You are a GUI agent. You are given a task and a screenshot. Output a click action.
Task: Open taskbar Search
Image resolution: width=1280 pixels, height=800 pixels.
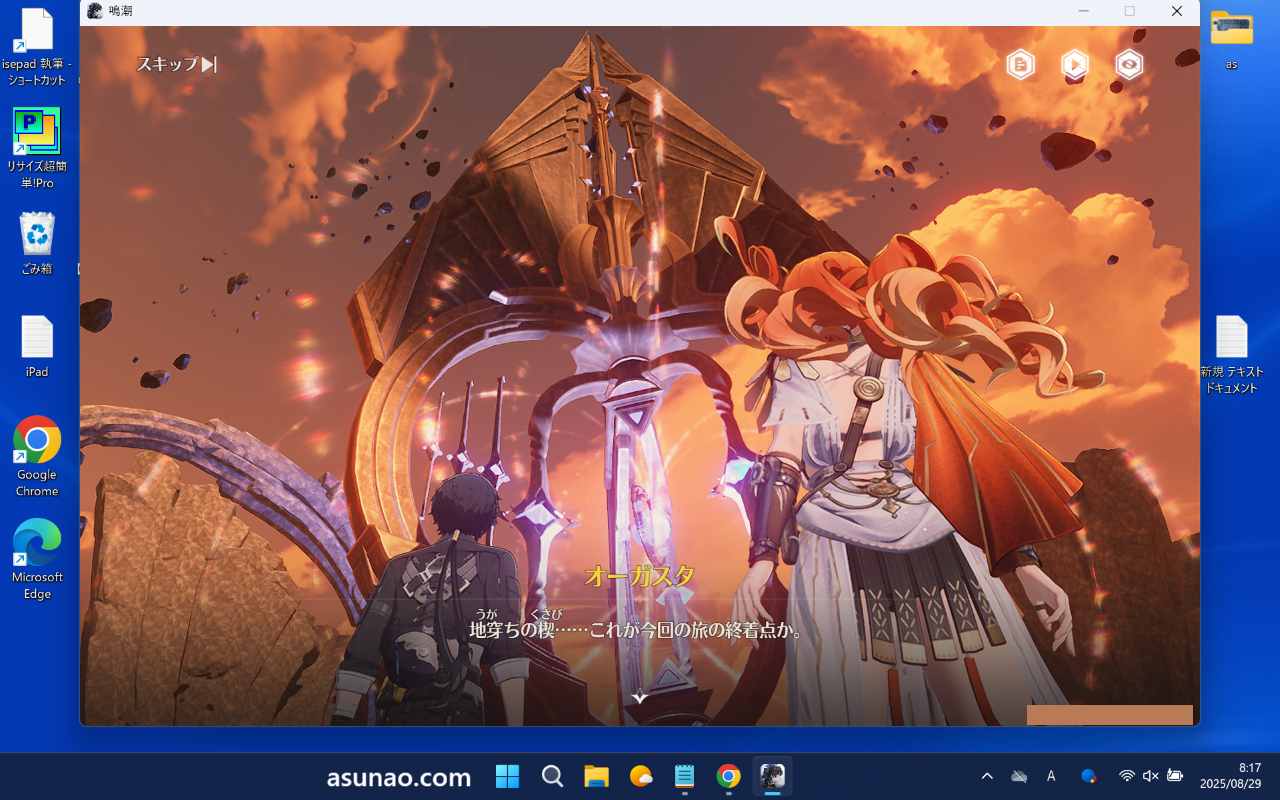click(x=552, y=776)
